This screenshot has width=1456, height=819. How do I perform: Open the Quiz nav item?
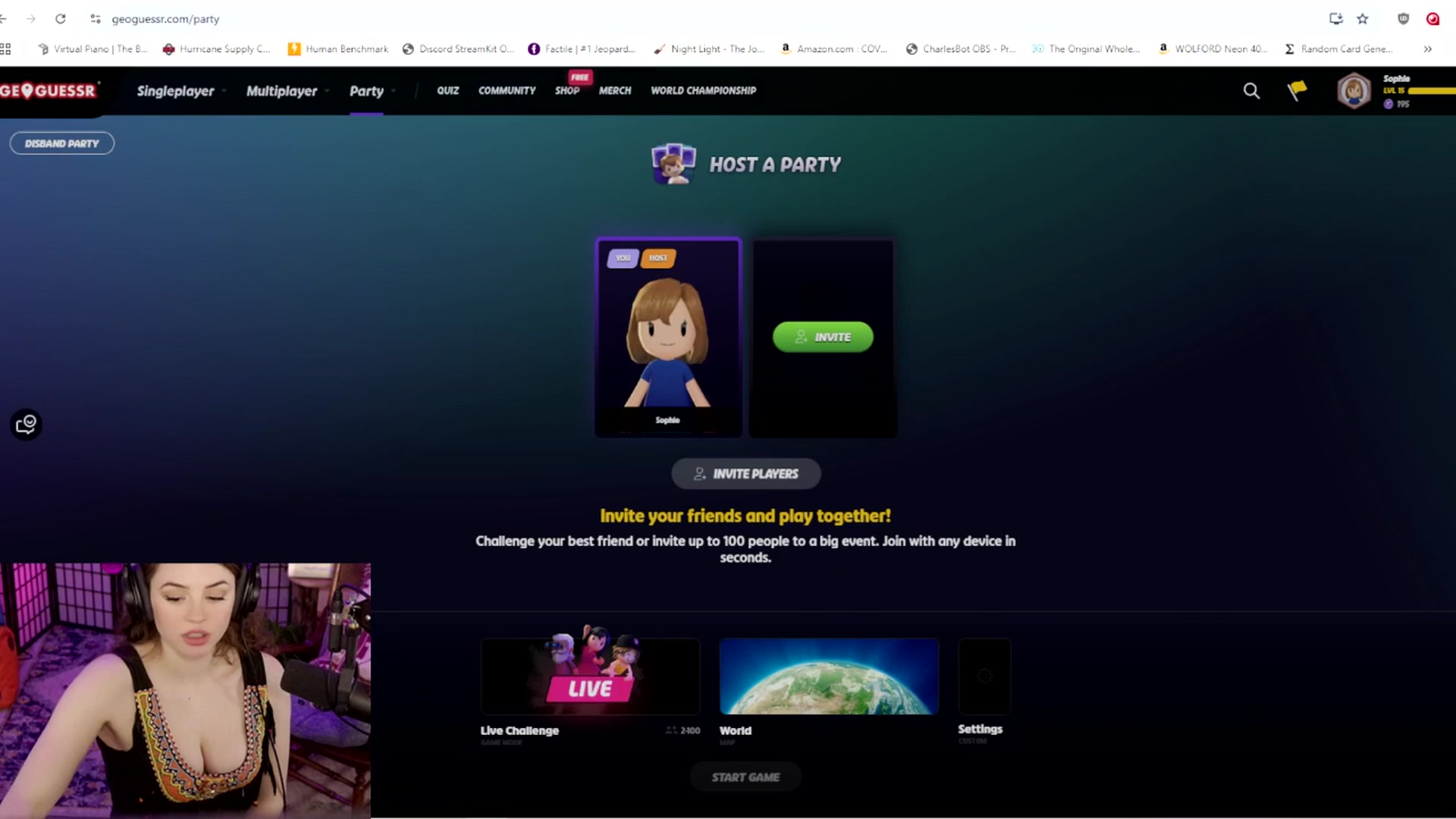pos(447,90)
